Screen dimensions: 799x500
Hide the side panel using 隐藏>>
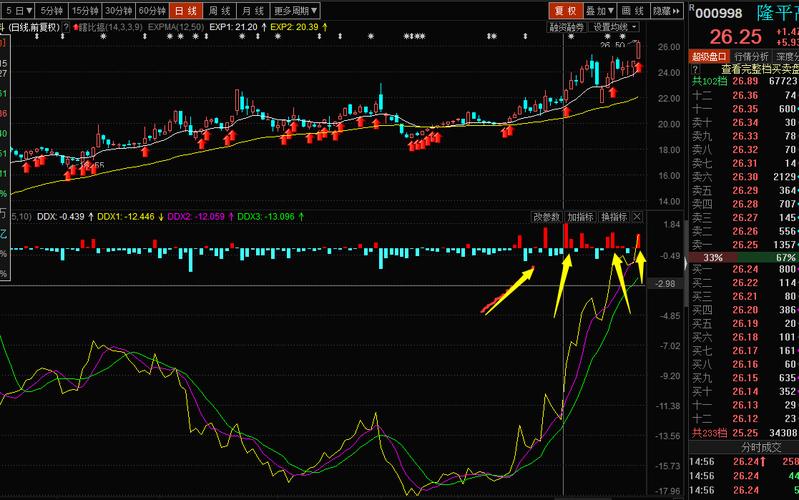(665, 10)
